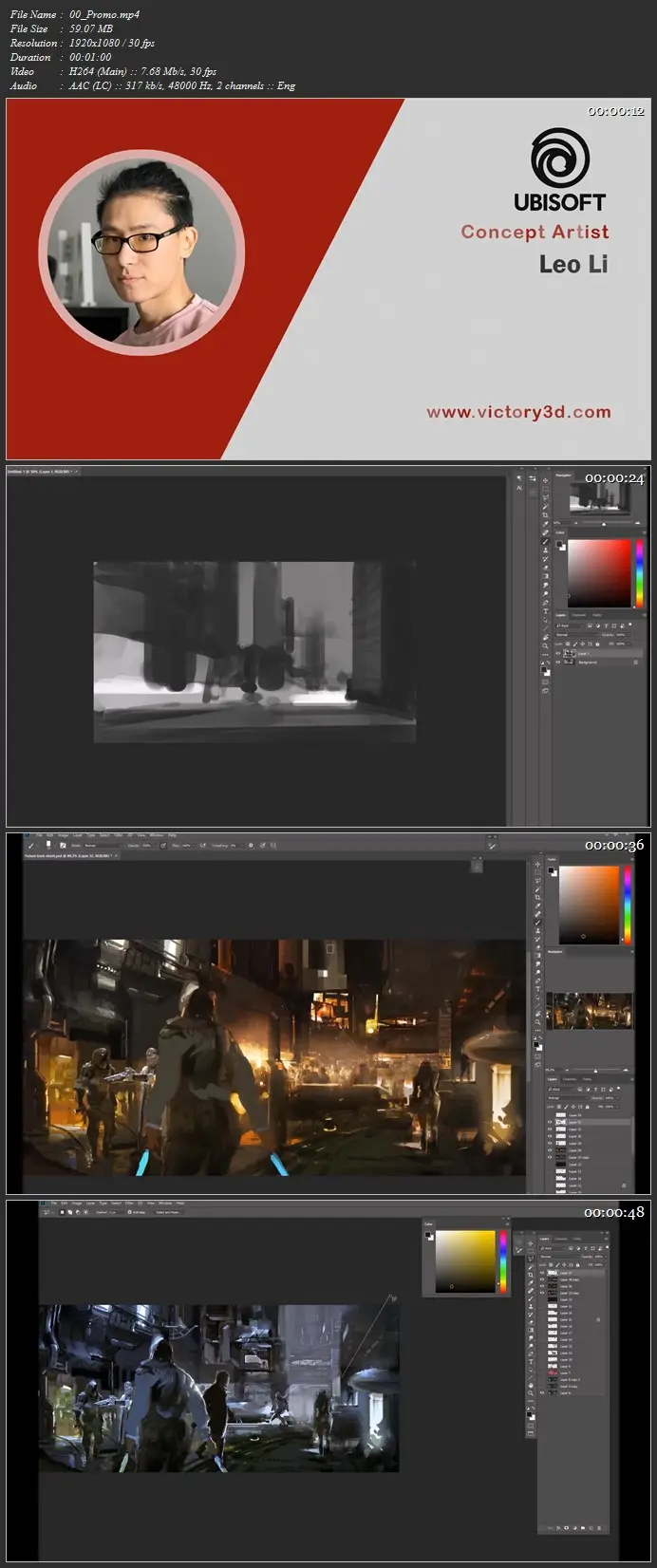Hide Background layer eye in 00:00:24 frame
Viewport: 657px width, 1568px height.
tap(558, 663)
